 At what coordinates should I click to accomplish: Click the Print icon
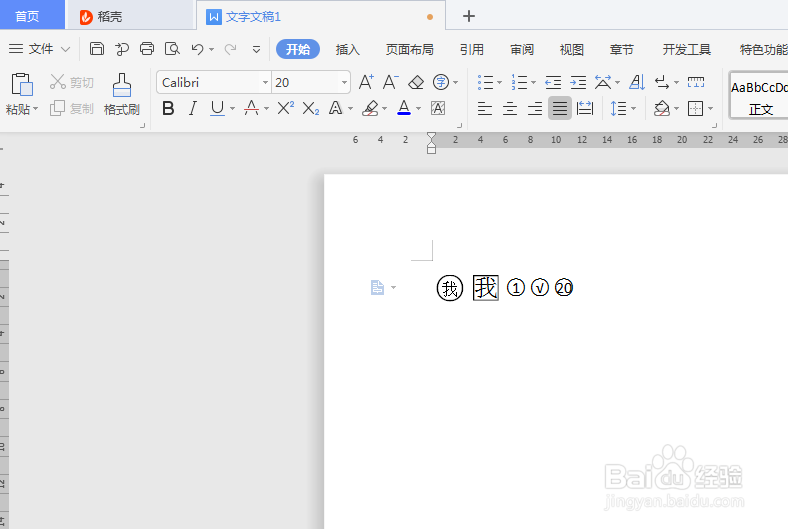(x=147, y=49)
